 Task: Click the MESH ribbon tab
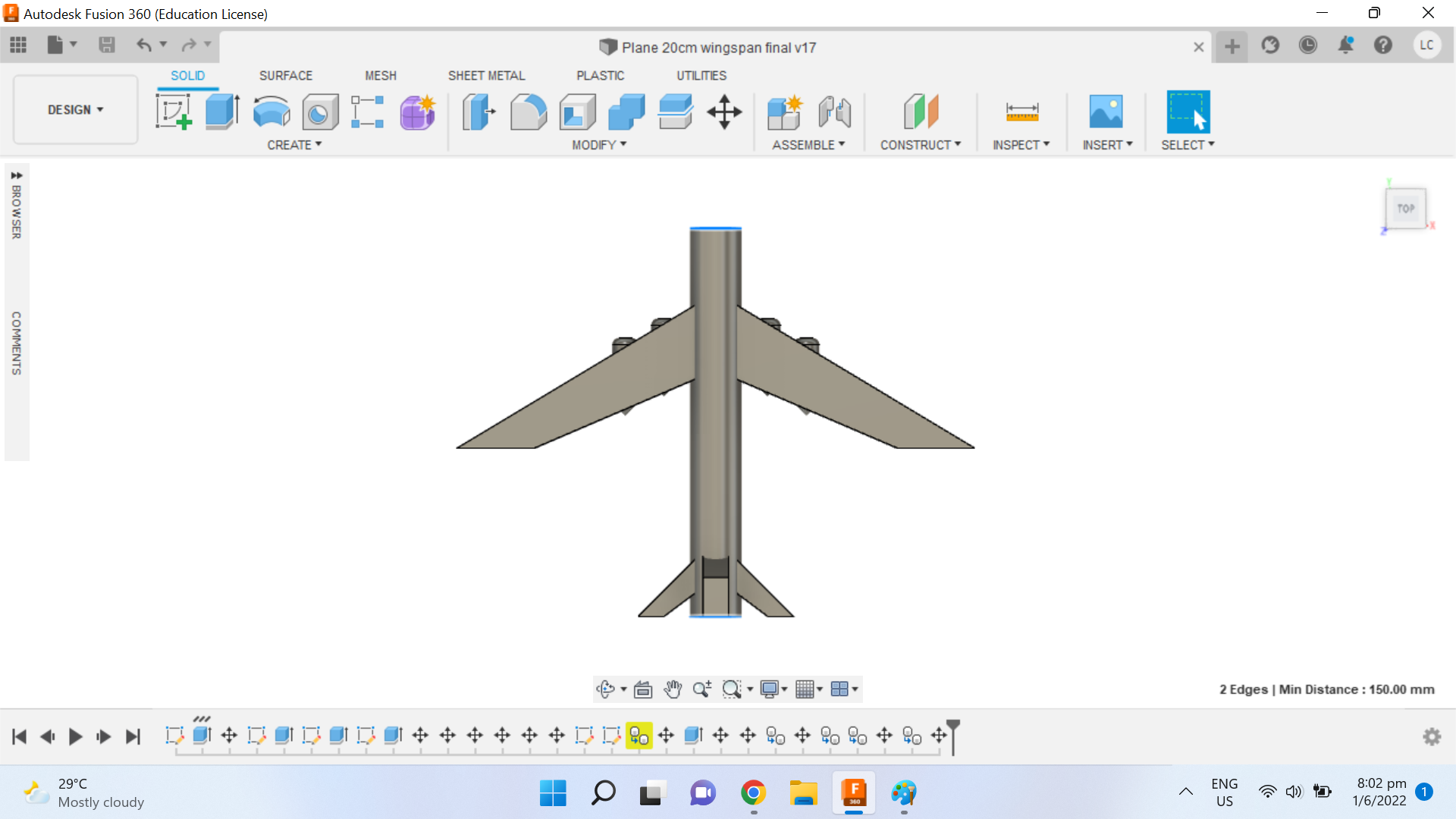(x=380, y=75)
